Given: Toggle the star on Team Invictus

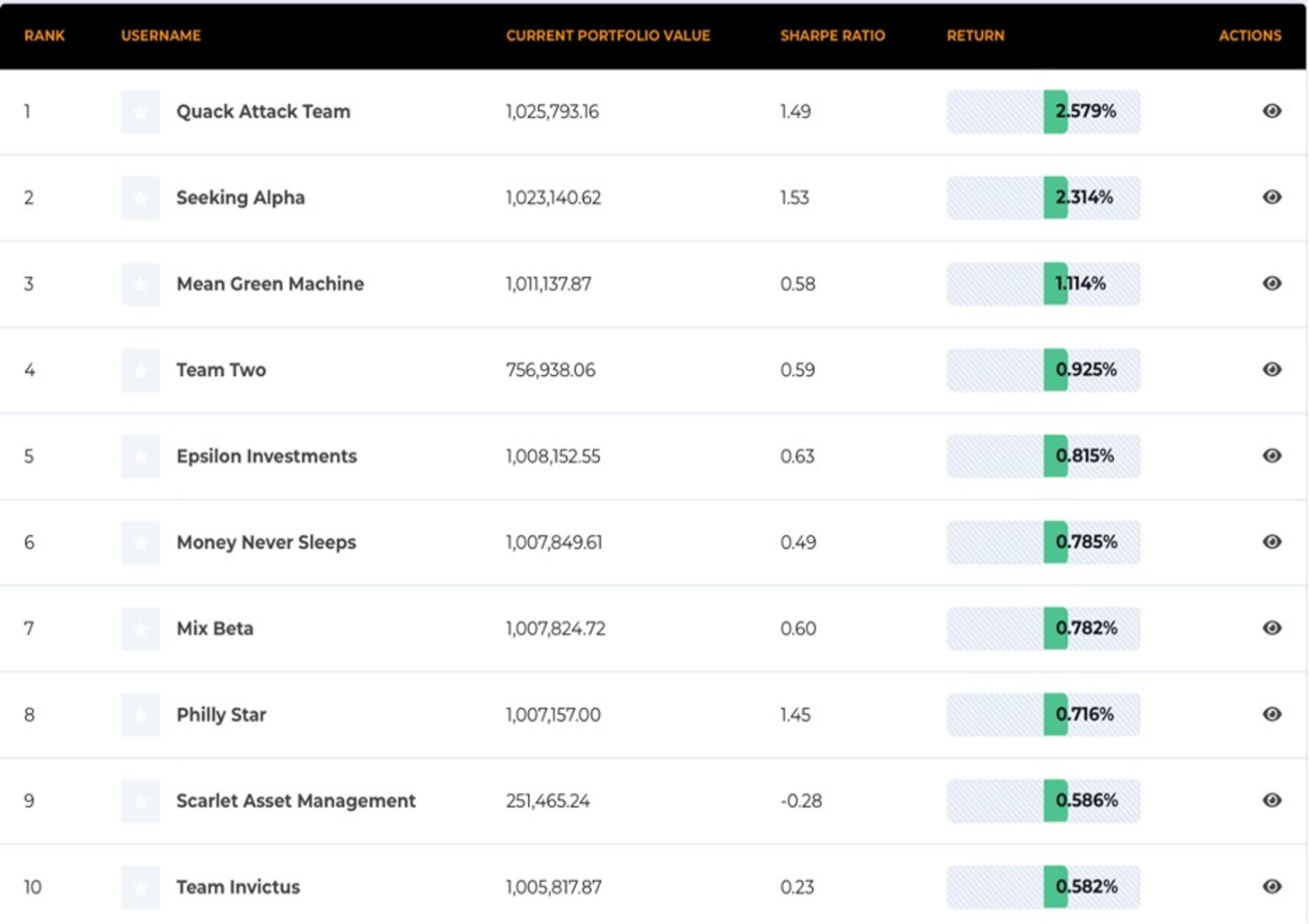Looking at the screenshot, I should coord(140,887).
